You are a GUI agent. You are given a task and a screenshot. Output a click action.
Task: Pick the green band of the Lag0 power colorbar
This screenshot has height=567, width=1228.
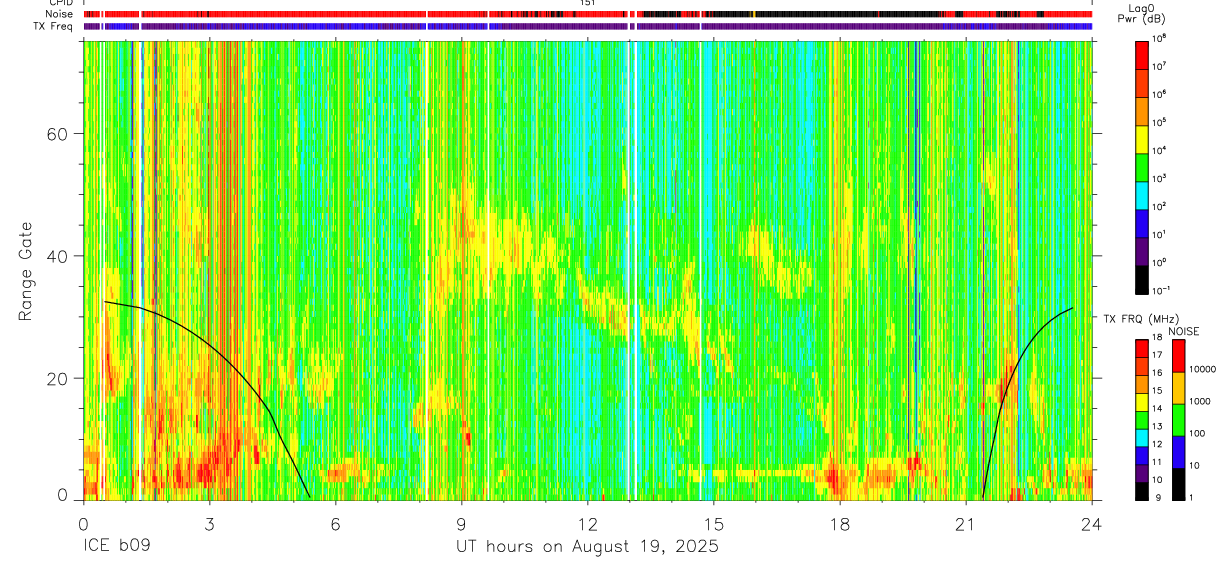click(1141, 167)
